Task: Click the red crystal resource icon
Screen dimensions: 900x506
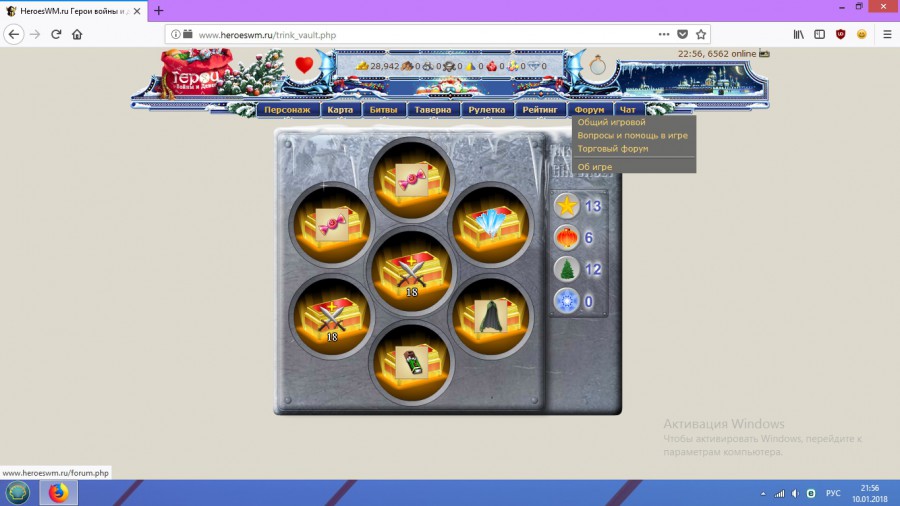Action: [x=491, y=66]
